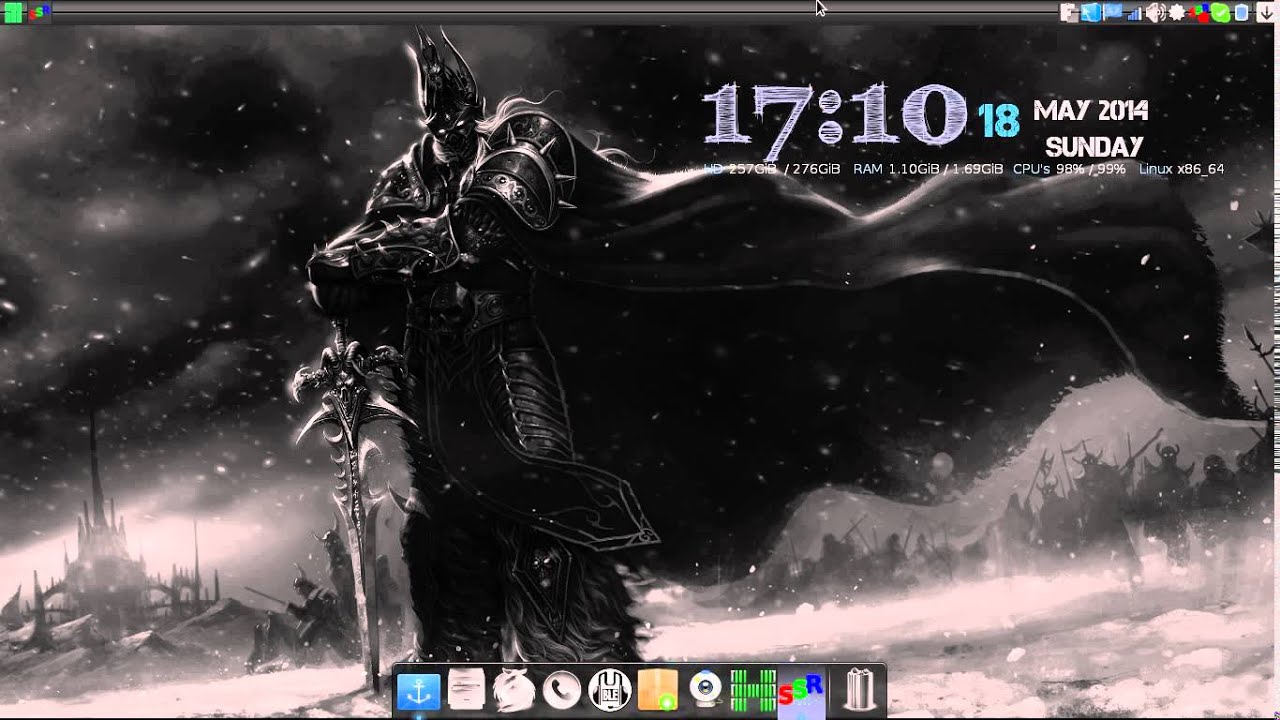Open the SSR screen recorder in dock

coord(801,690)
